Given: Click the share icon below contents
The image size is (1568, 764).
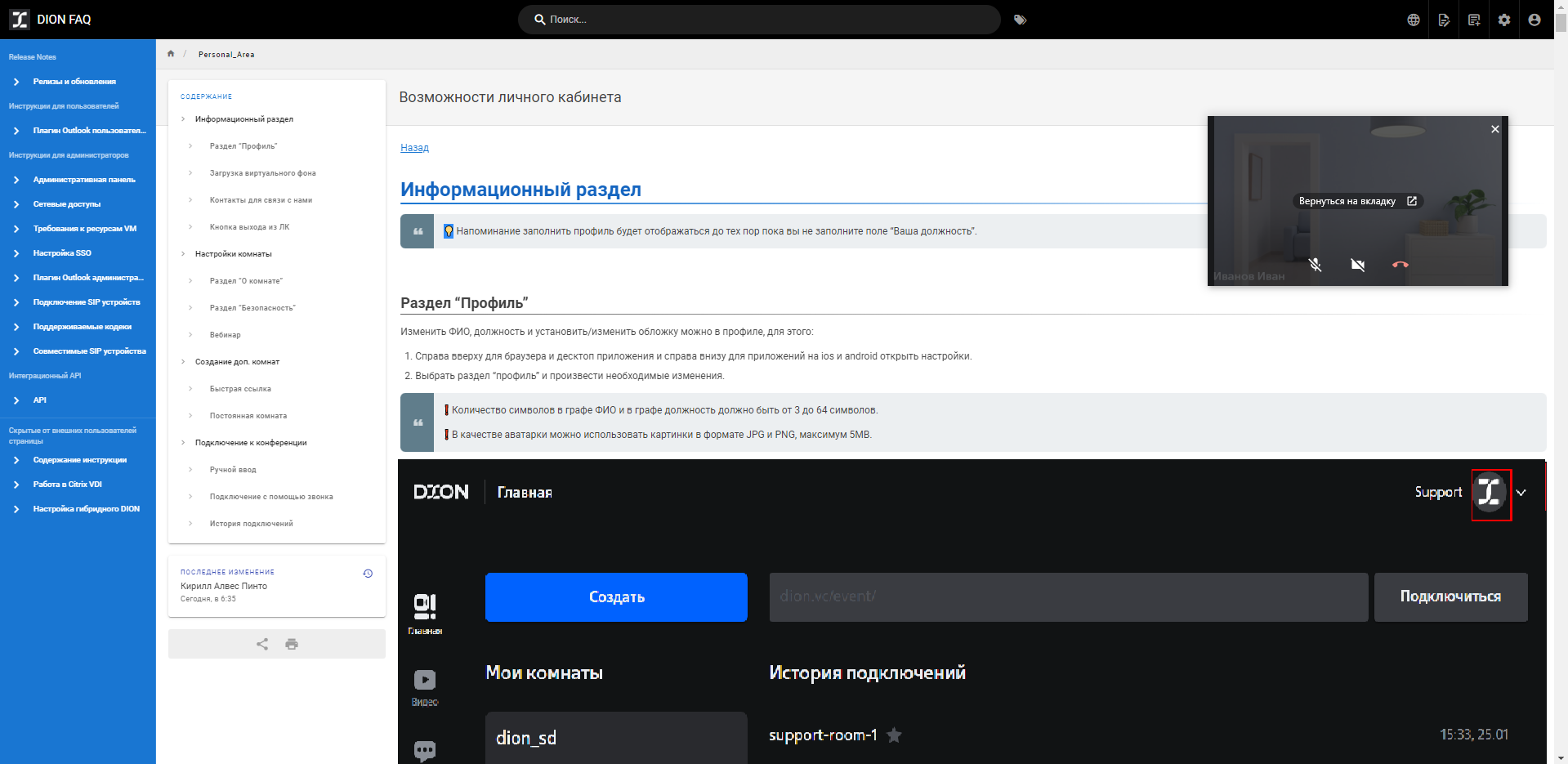Looking at the screenshot, I should (262, 644).
